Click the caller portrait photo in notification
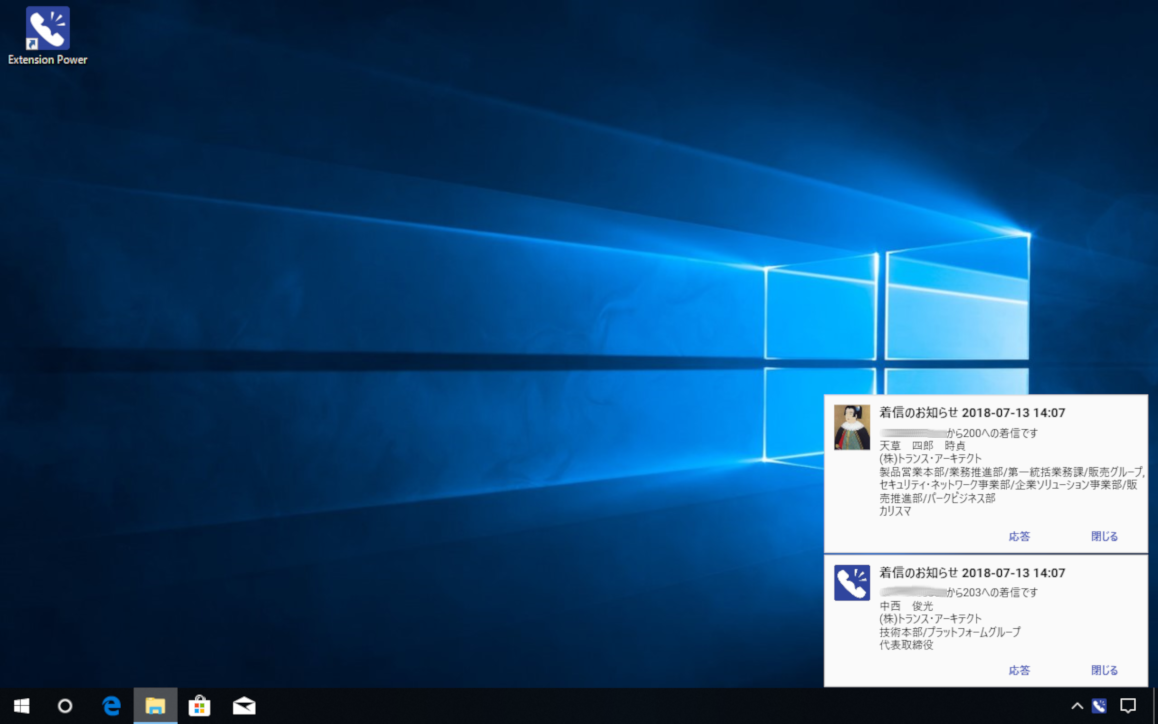1158x724 pixels. [852, 427]
